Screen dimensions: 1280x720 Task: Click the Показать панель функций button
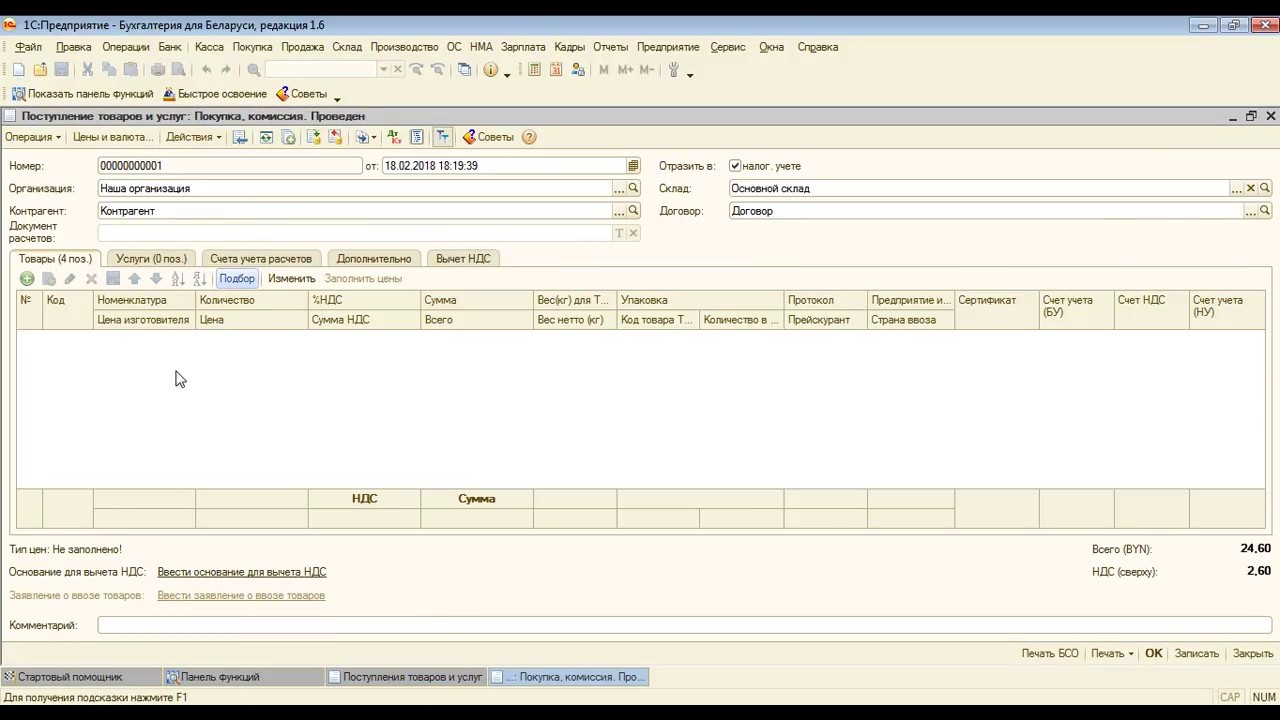tap(82, 94)
